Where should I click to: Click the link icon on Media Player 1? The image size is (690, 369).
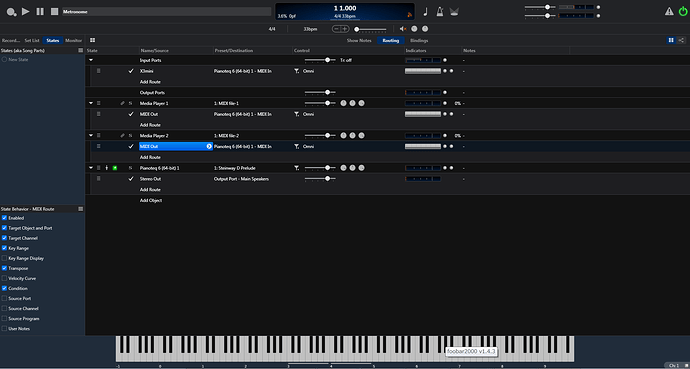point(123,103)
